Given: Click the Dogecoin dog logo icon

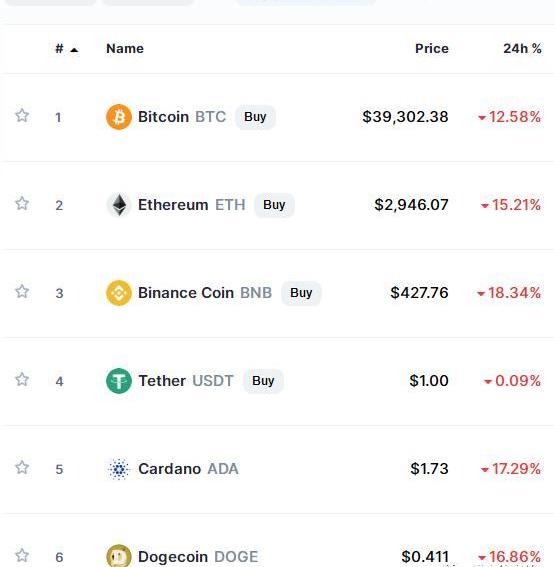Looking at the screenshot, I should click(119, 556).
